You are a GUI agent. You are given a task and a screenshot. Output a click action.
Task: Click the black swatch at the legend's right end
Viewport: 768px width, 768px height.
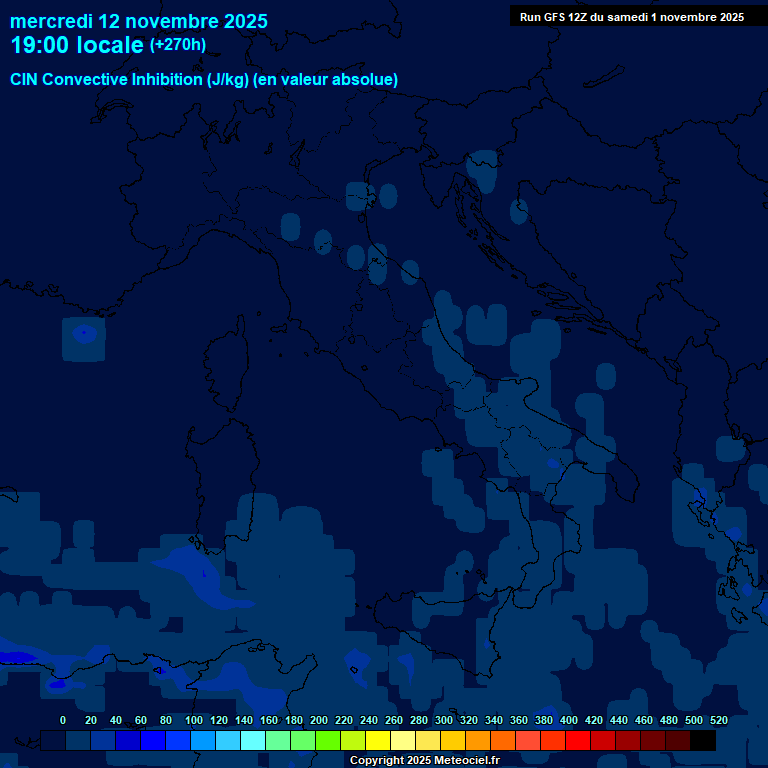coord(703,741)
